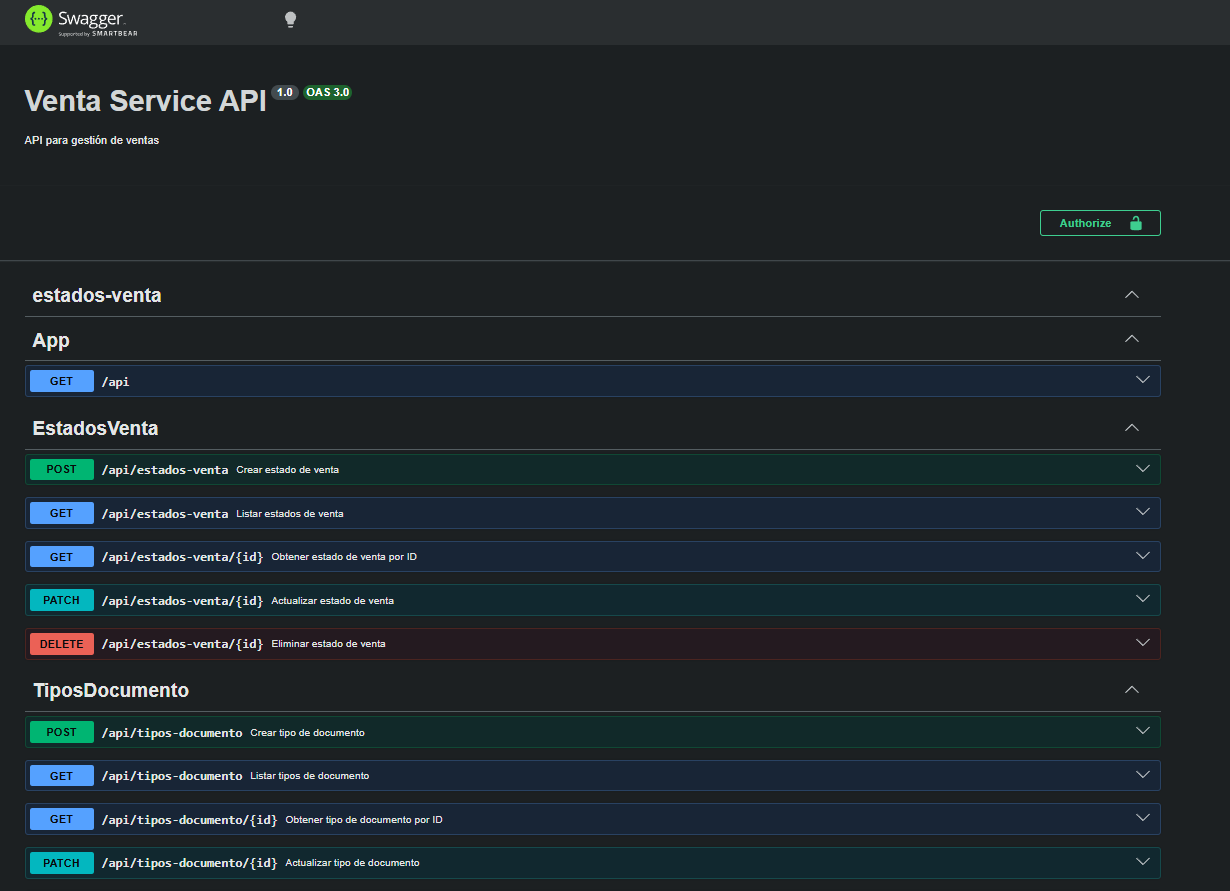This screenshot has height=891, width=1230.
Task: Click GET badge for Listar estados de venta
Action: click(62, 513)
